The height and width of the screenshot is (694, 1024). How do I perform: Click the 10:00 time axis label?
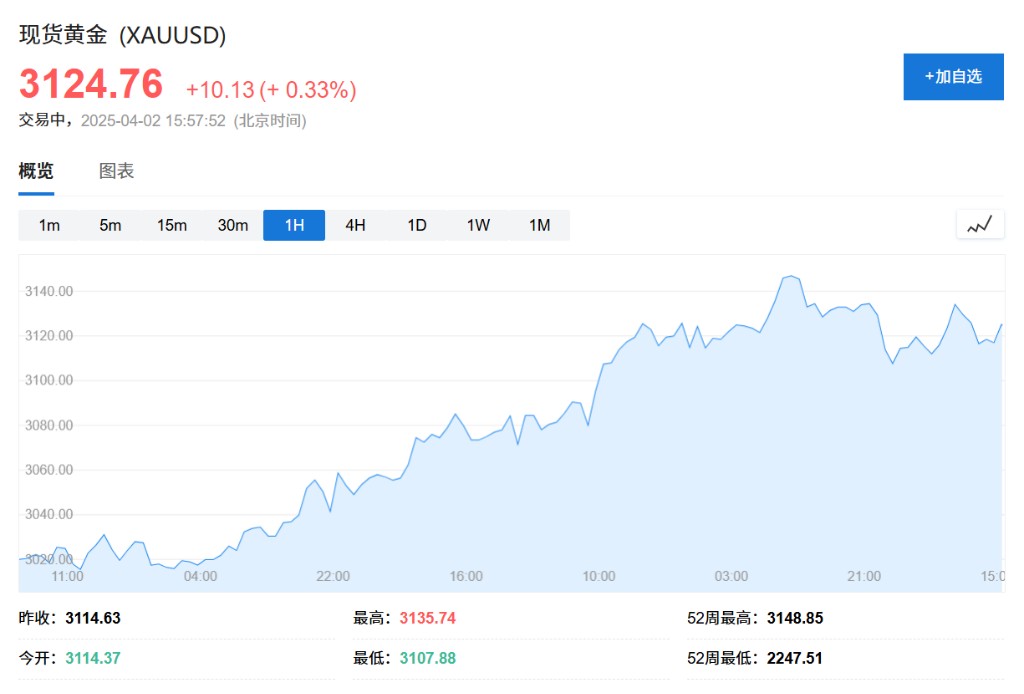599,576
